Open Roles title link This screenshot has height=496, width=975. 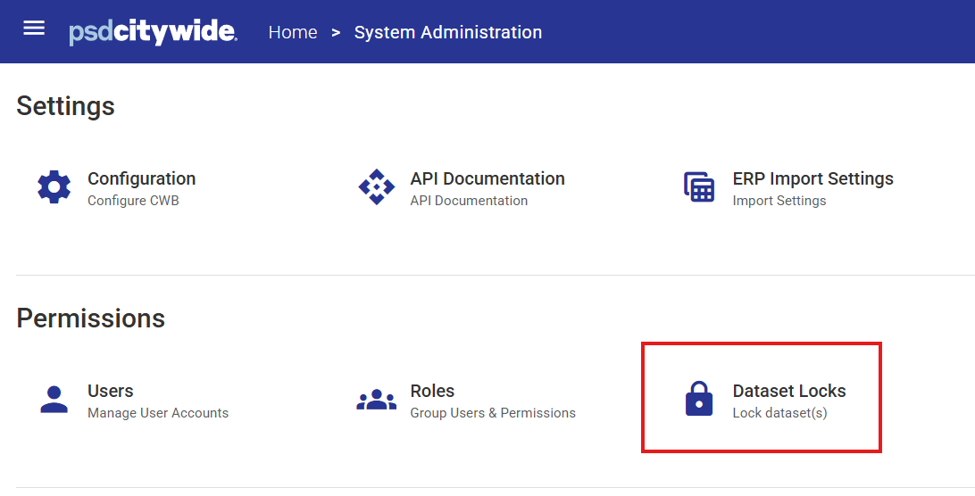pos(432,391)
